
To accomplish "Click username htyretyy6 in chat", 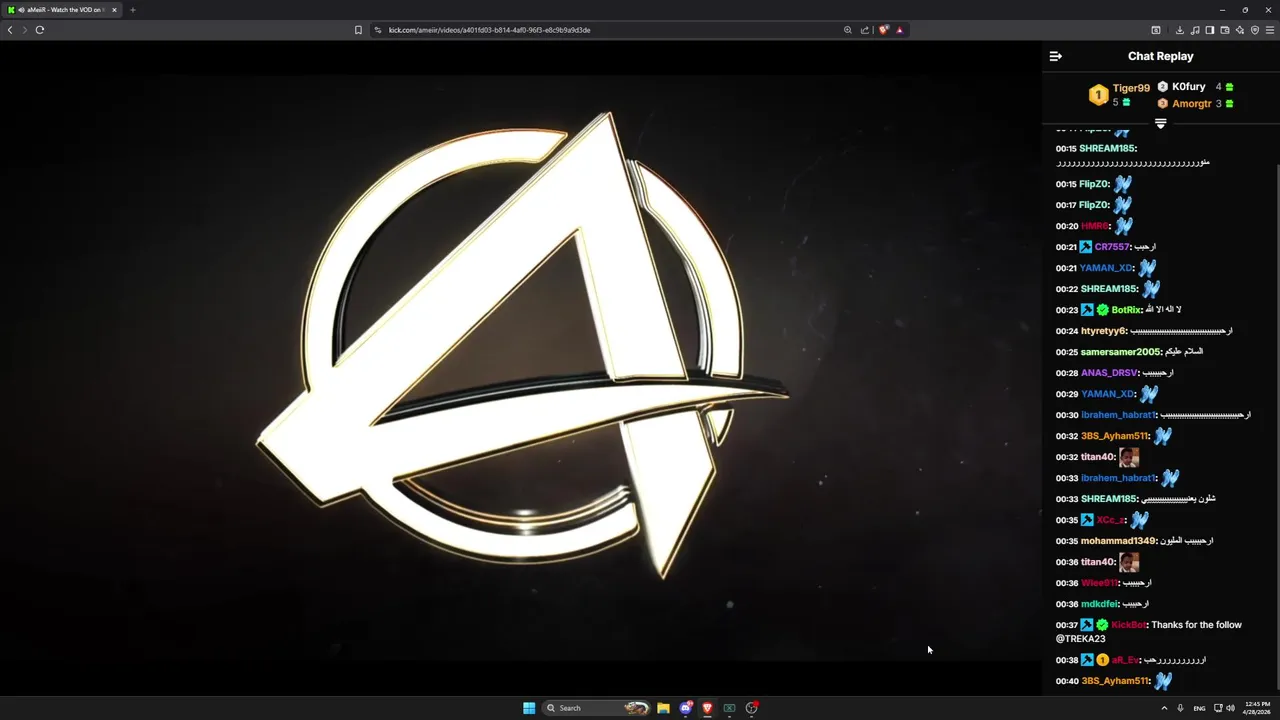I will coord(1104,331).
